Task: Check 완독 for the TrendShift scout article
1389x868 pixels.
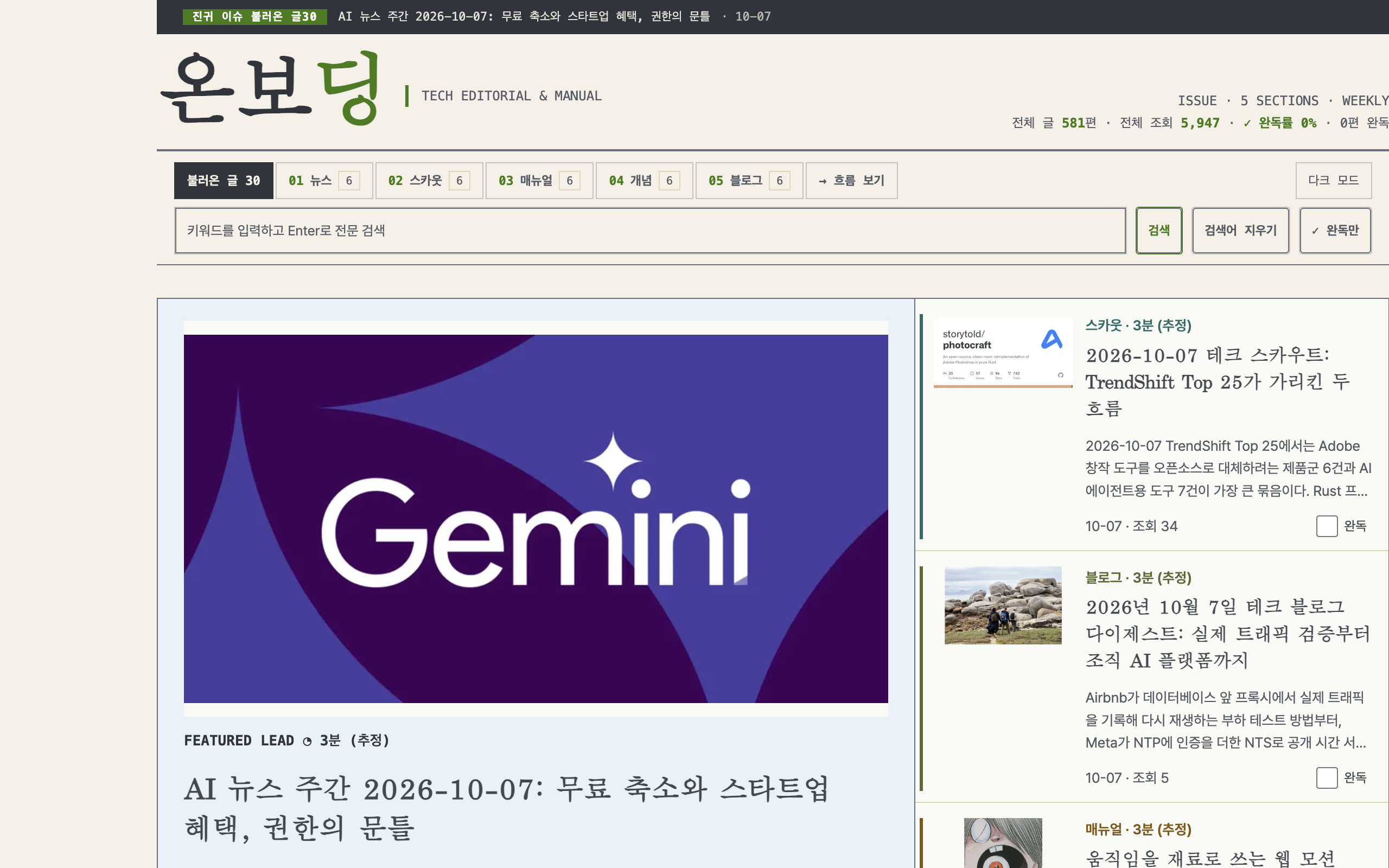Action: click(x=1327, y=526)
